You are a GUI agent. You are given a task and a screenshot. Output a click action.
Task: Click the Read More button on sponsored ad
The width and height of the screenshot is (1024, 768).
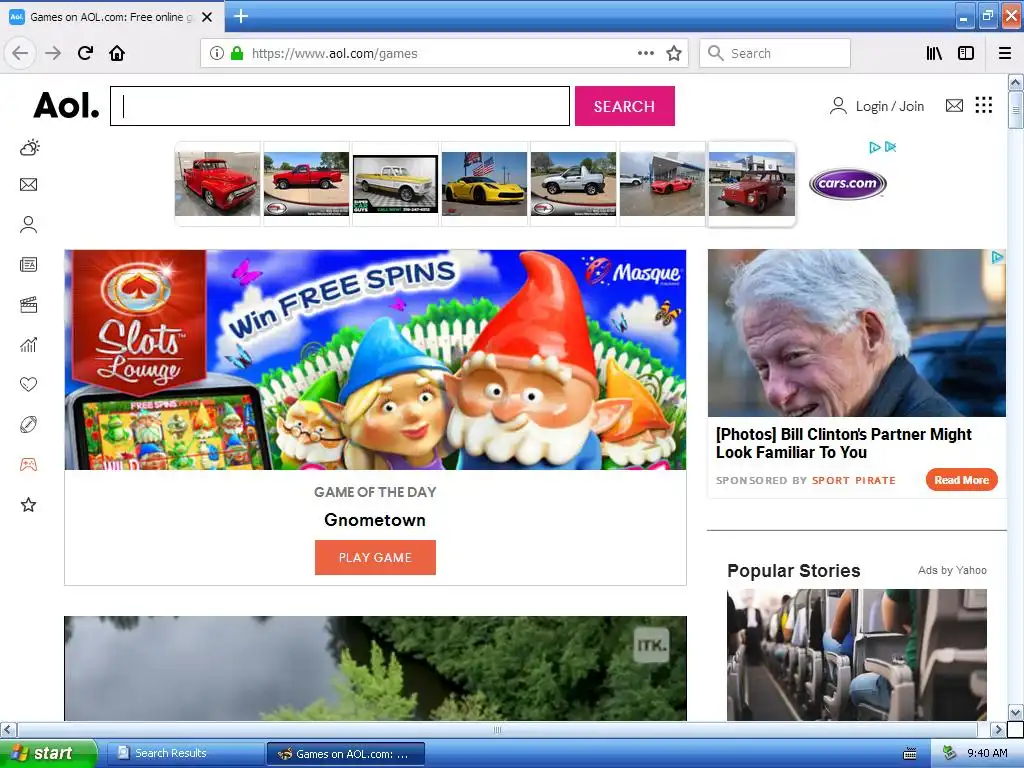pyautogui.click(x=961, y=480)
